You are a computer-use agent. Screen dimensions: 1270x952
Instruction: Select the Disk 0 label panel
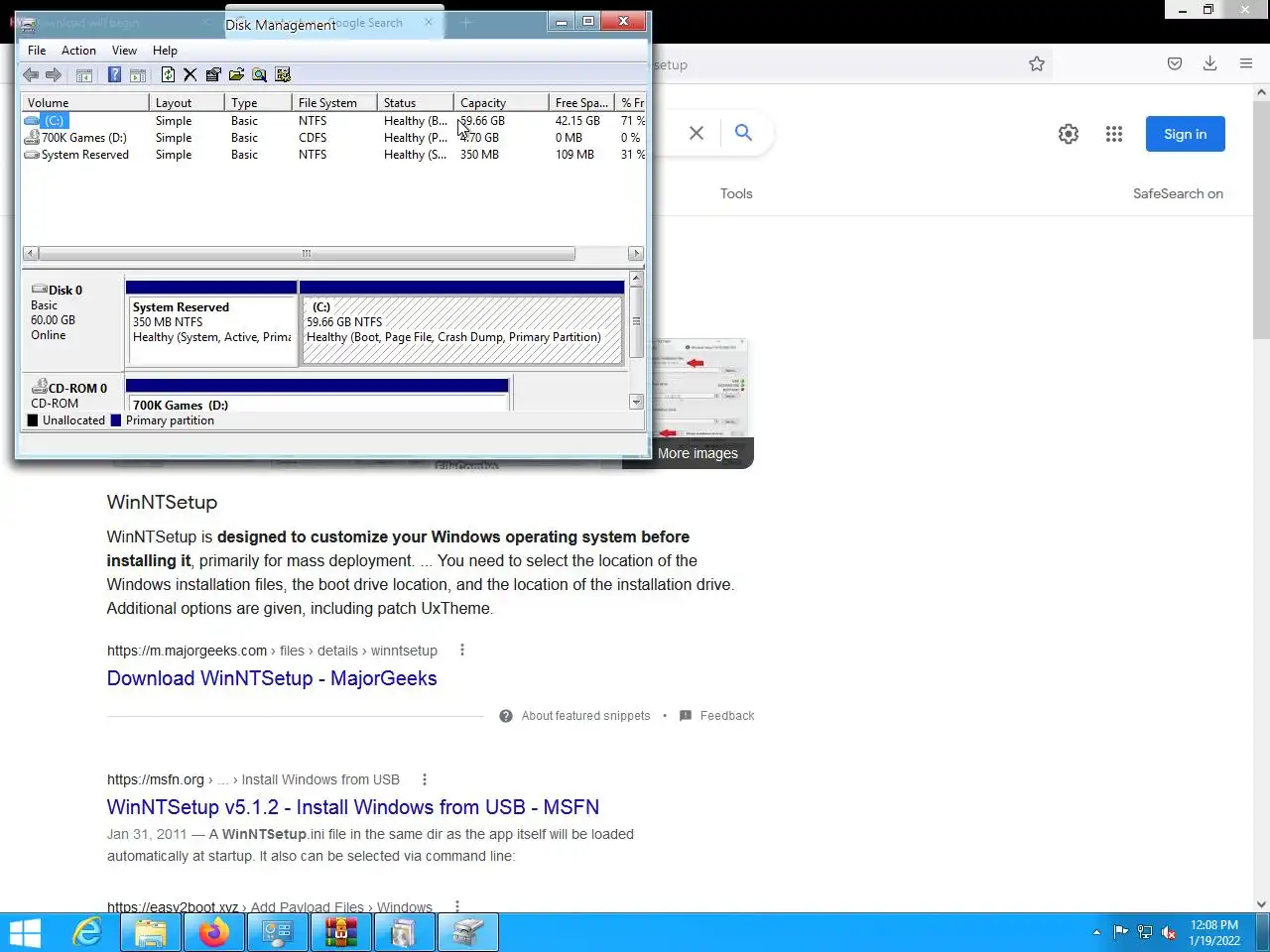[x=72, y=323]
